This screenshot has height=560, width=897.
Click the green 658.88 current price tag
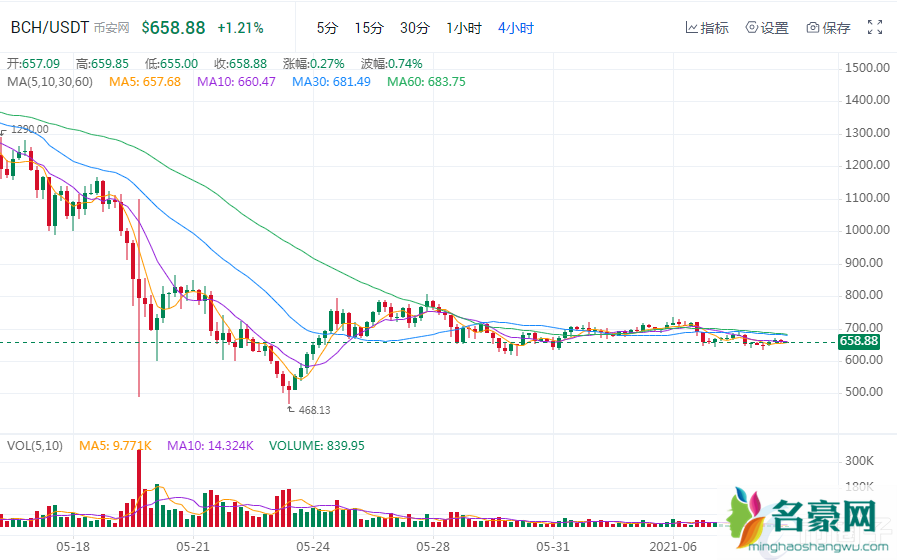(x=860, y=342)
